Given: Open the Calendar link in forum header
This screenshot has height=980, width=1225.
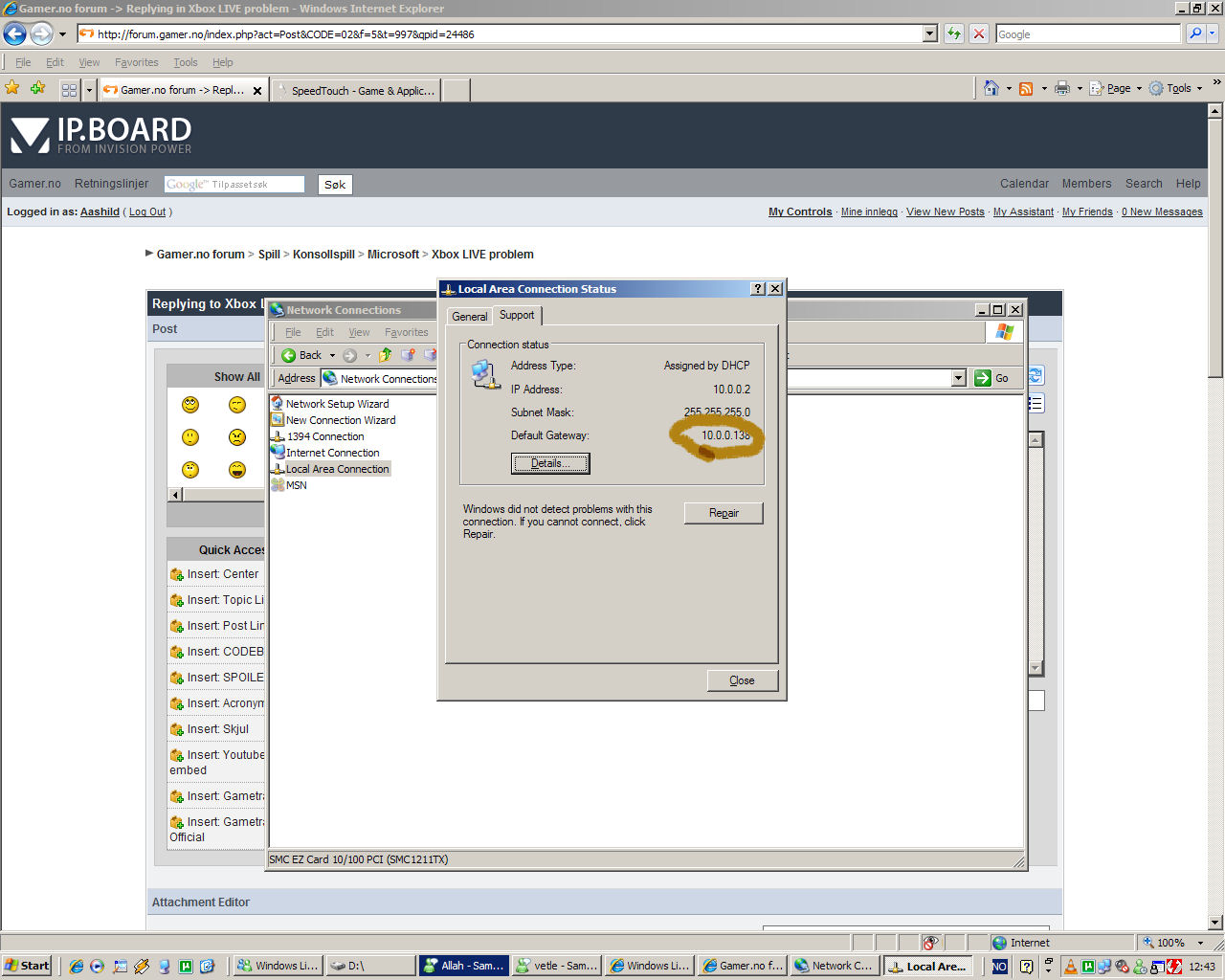Looking at the screenshot, I should point(1024,184).
